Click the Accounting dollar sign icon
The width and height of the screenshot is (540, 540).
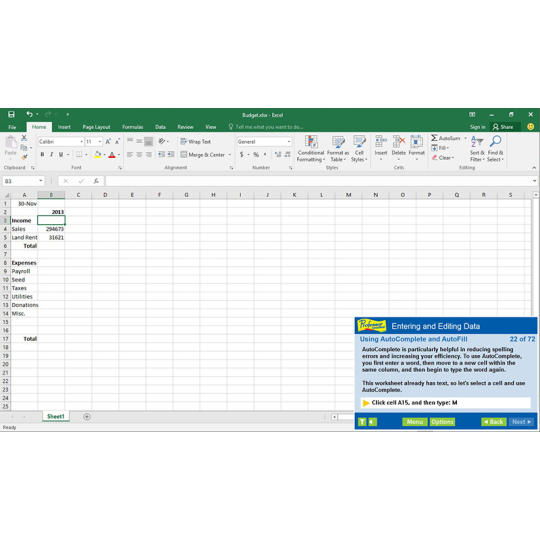(242, 155)
